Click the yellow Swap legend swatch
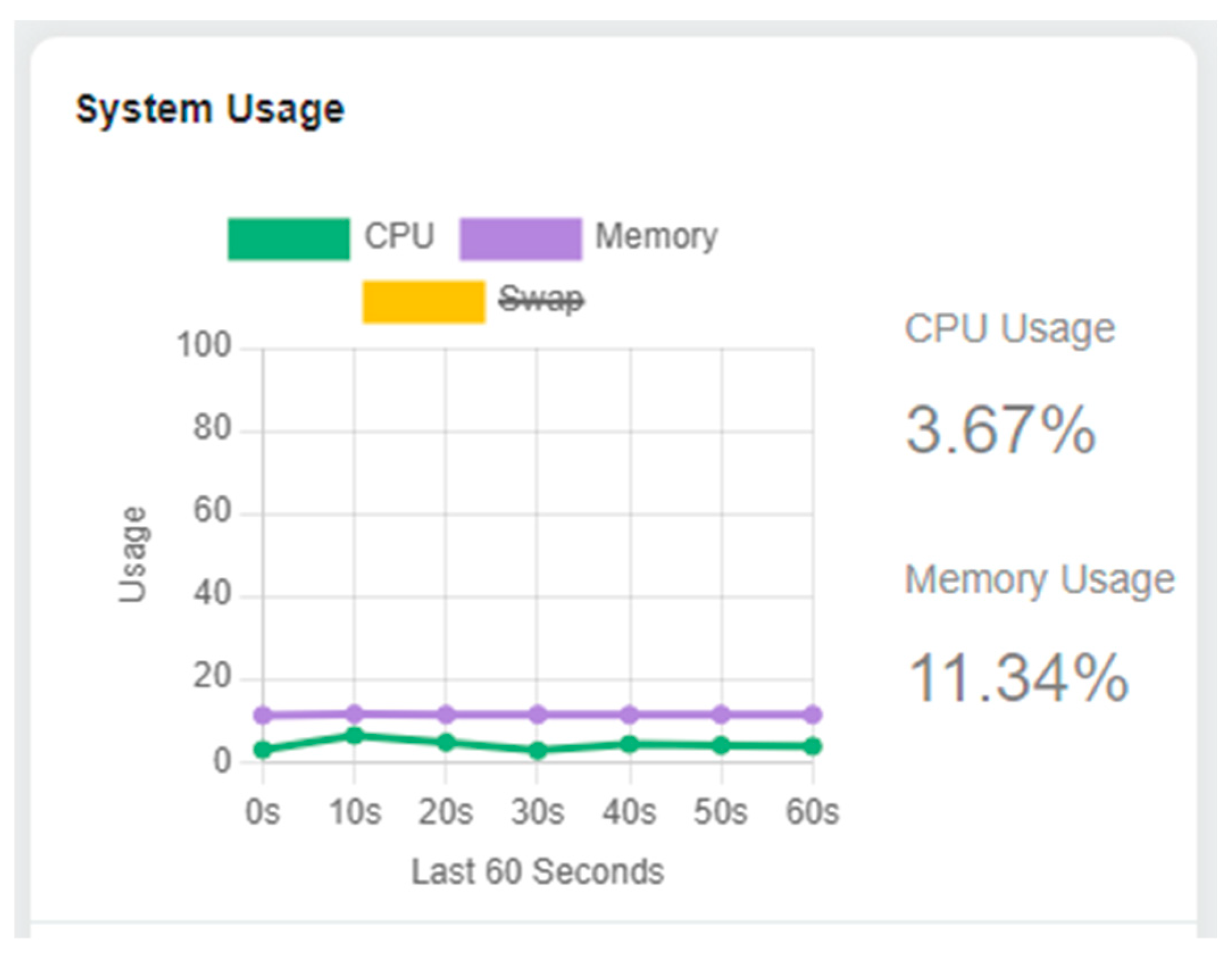The height and width of the screenshot is (957, 1232). click(x=424, y=302)
